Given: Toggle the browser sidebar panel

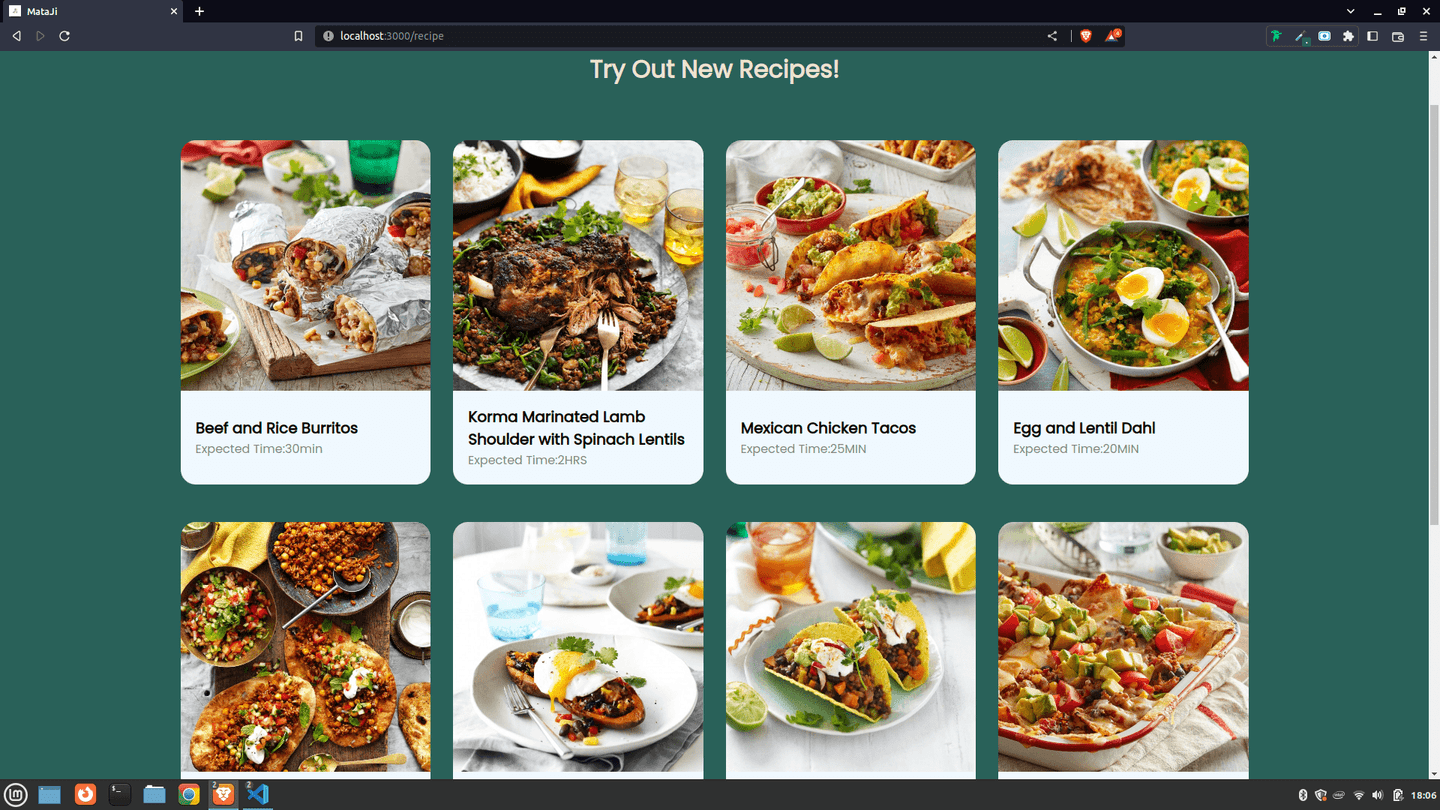Looking at the screenshot, I should click(1372, 36).
